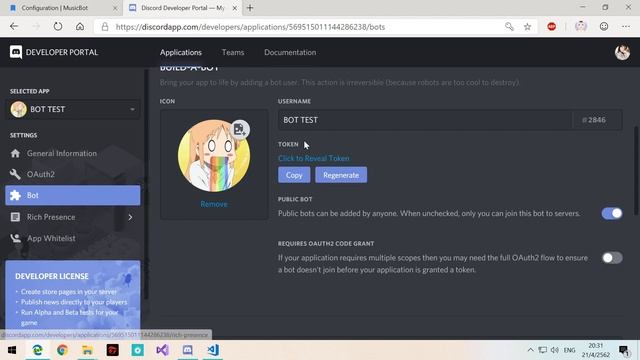Open the smiley feedback icon
The image size is (640, 360).
604,27
